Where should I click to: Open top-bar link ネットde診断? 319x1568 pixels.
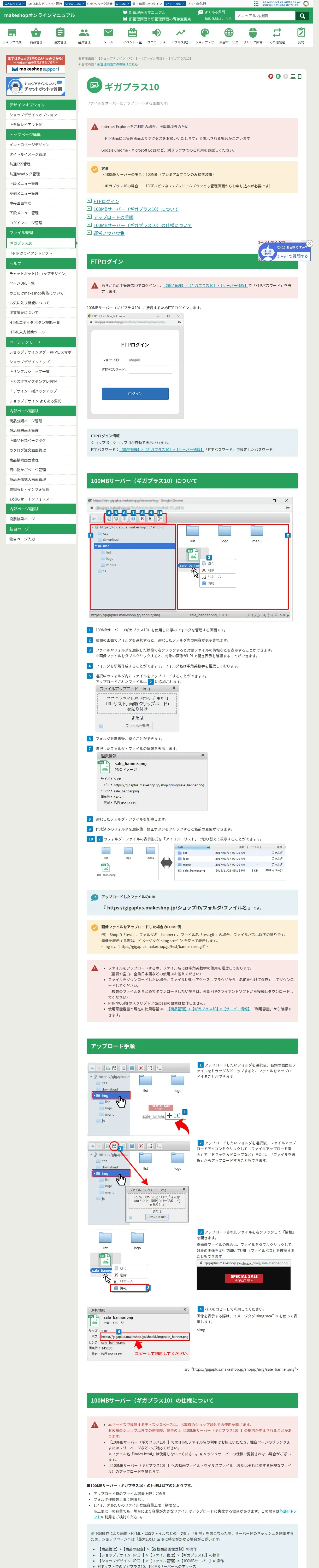click(x=196, y=4)
